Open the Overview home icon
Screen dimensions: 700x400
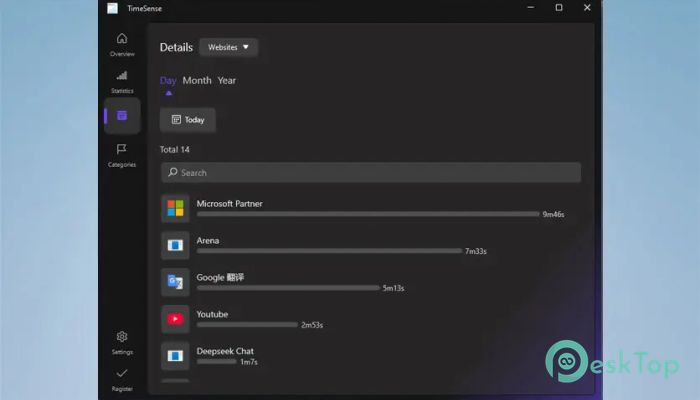pos(122,39)
